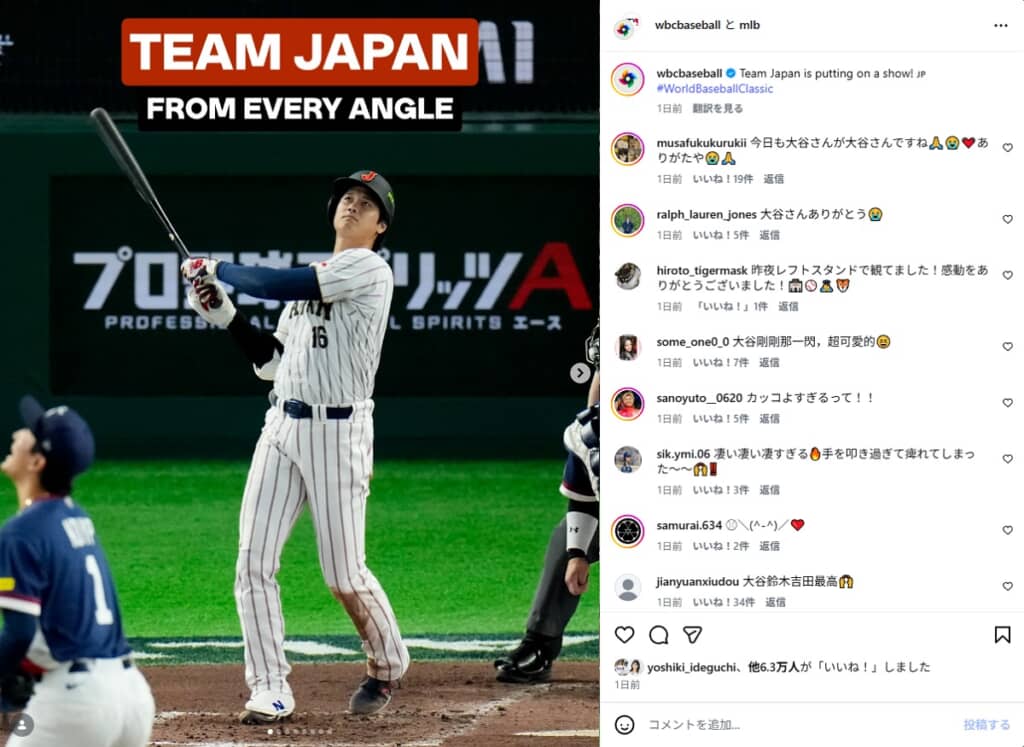Open the mlb collaborator account
Screen dimensions: 1024x747
click(749, 25)
